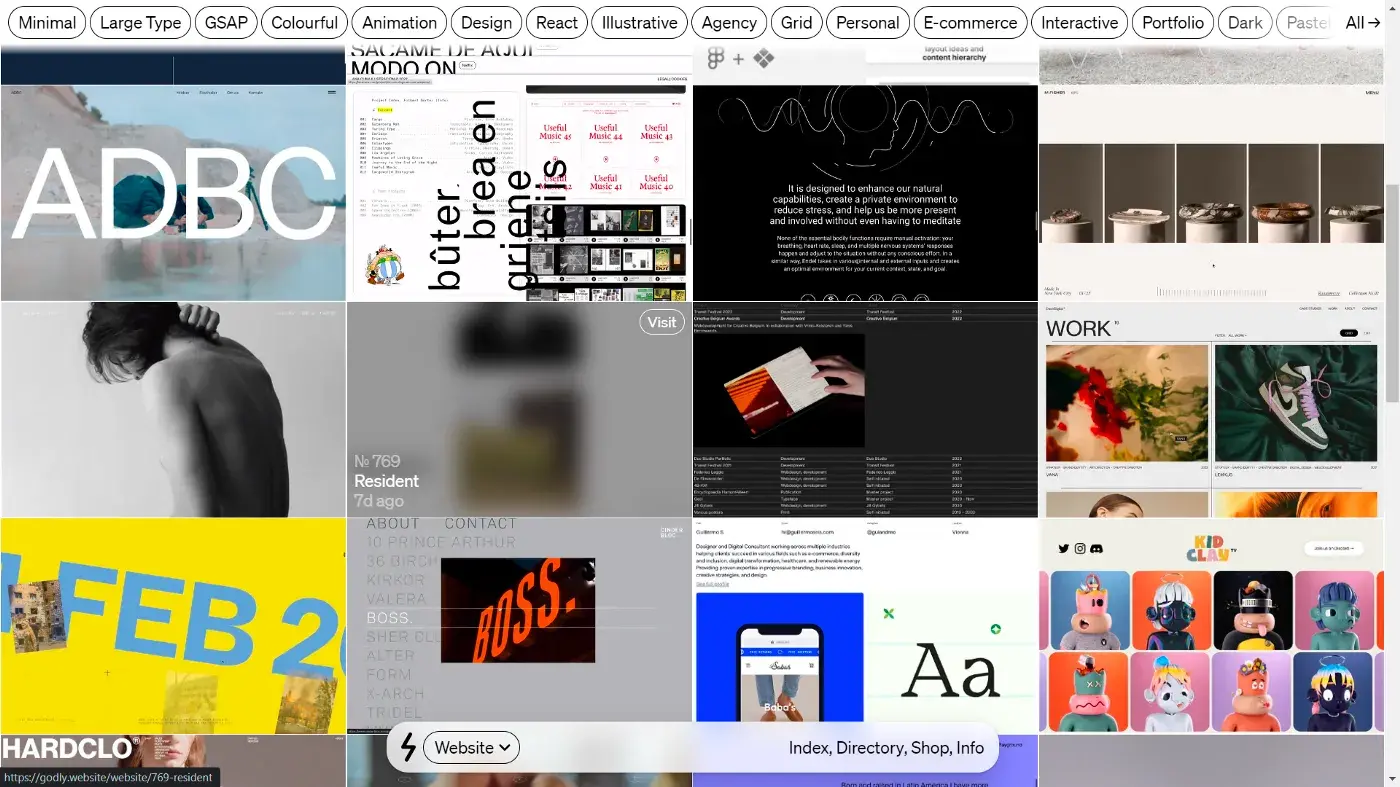Click the Twitter icon on Kid Clay thumbnail

(1064, 548)
